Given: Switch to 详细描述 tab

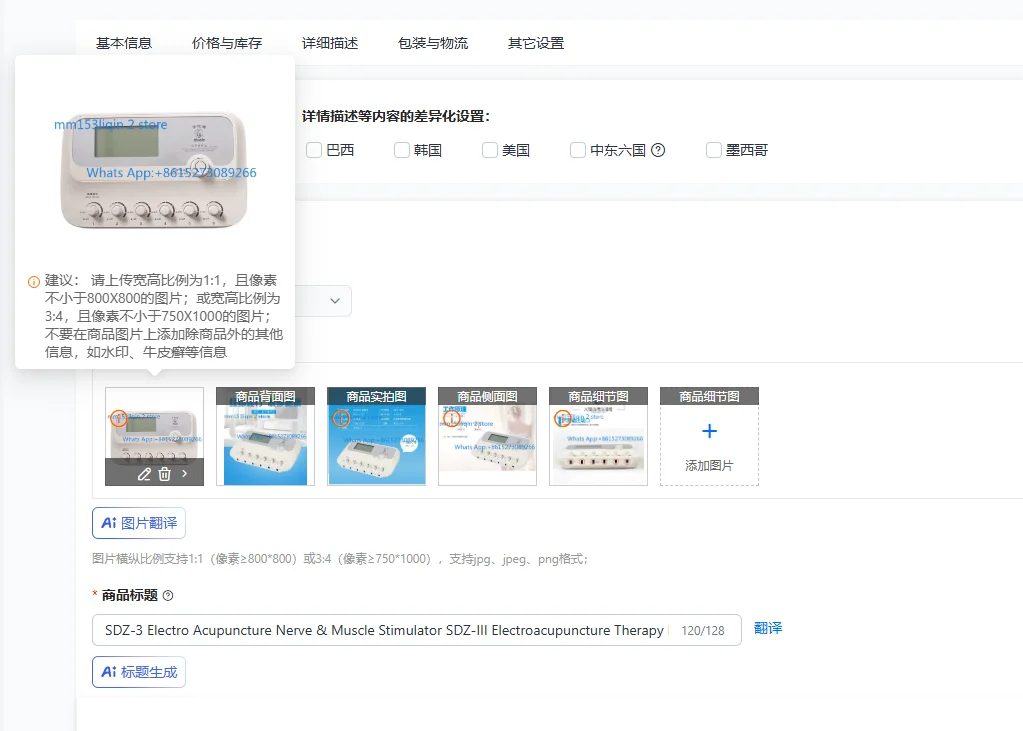Looking at the screenshot, I should [x=330, y=43].
